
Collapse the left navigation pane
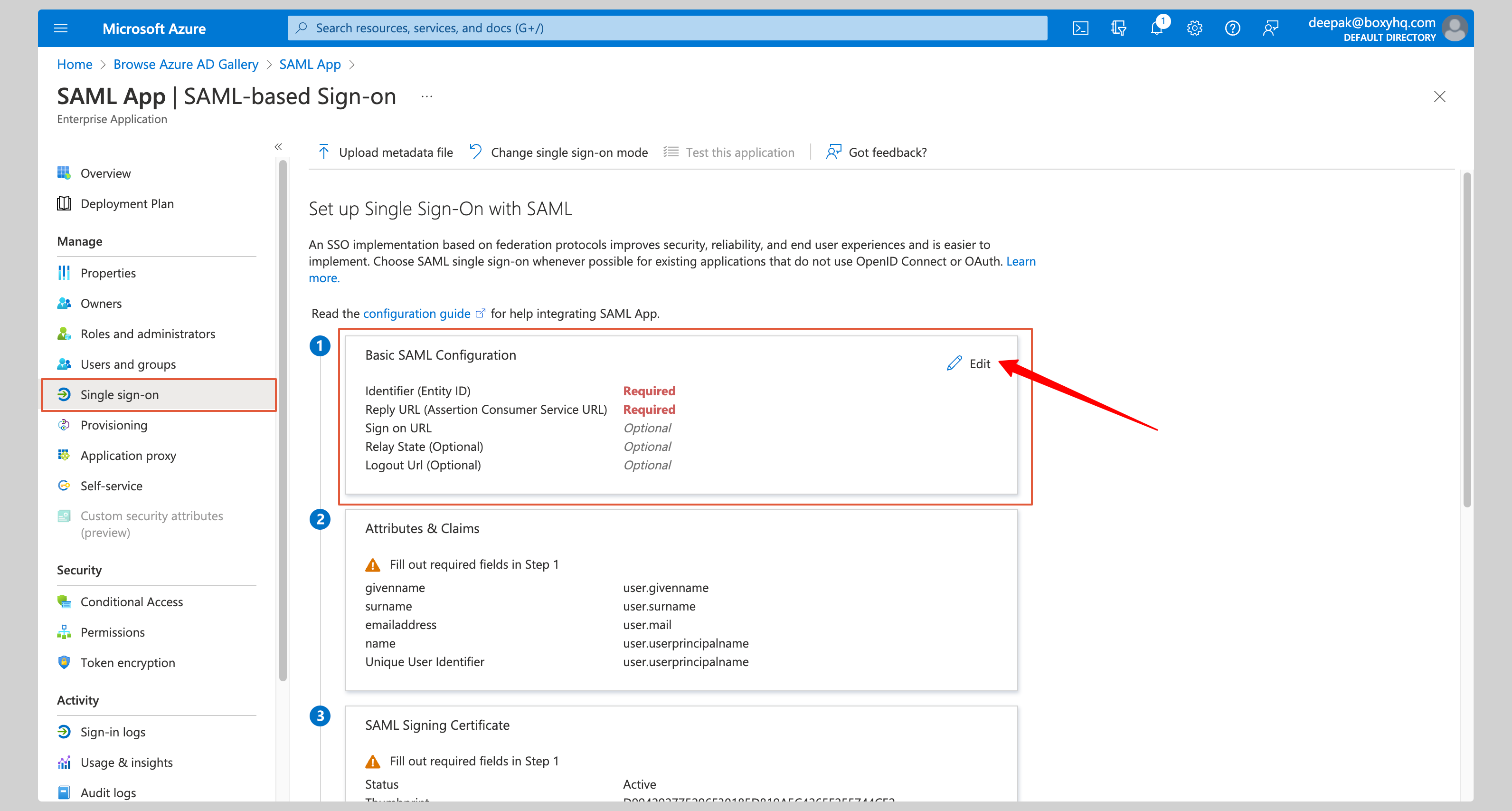[278, 147]
